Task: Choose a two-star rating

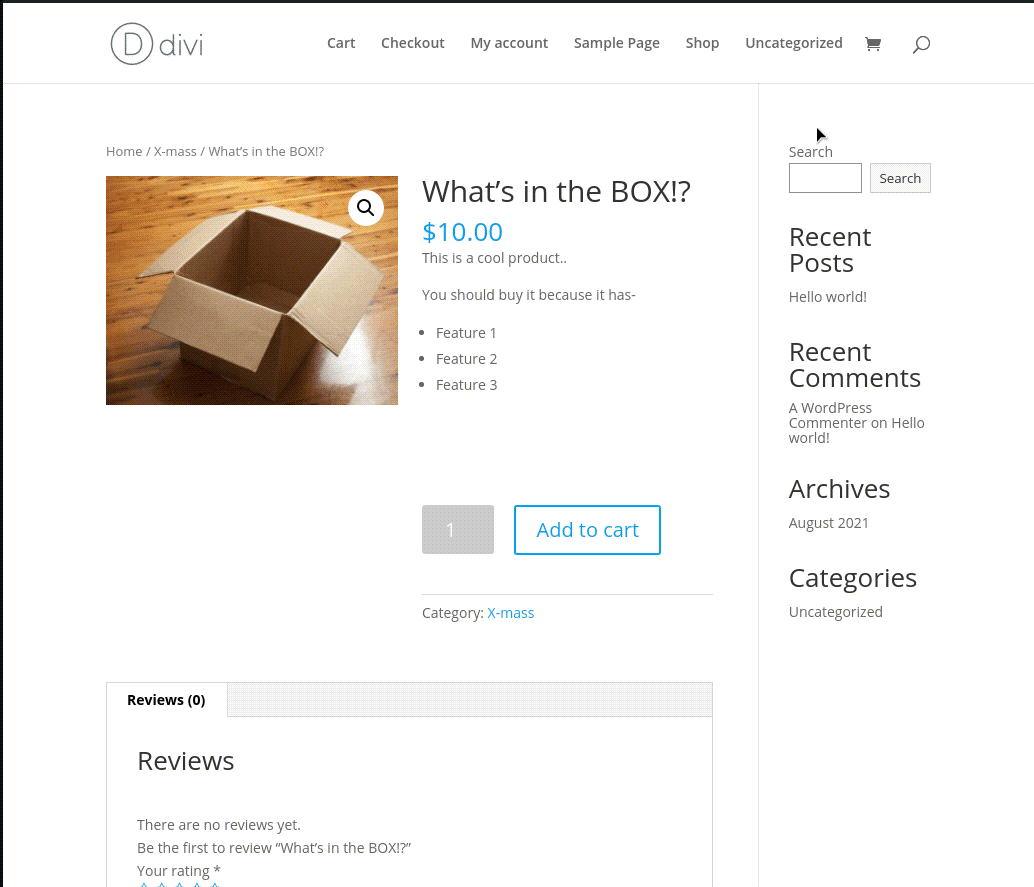Action: (161, 883)
